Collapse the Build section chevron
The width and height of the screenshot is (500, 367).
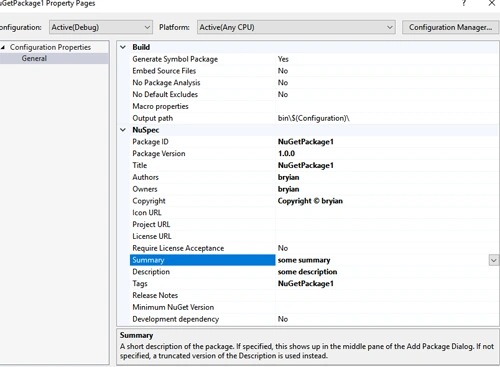(x=123, y=47)
